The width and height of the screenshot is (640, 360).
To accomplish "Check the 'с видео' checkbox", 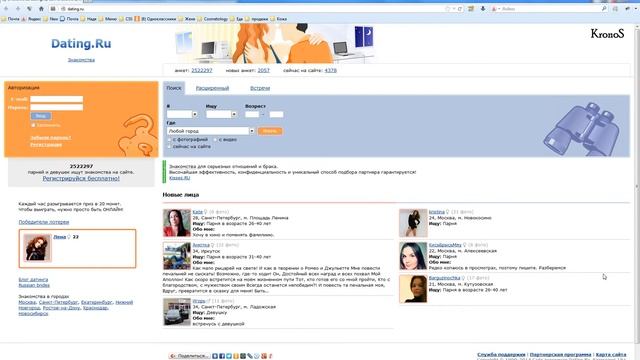I will click(216, 140).
